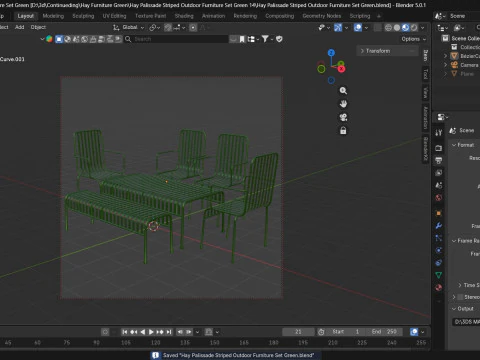Click the blue Z axis on the gizmo

pyautogui.click(x=331, y=53)
